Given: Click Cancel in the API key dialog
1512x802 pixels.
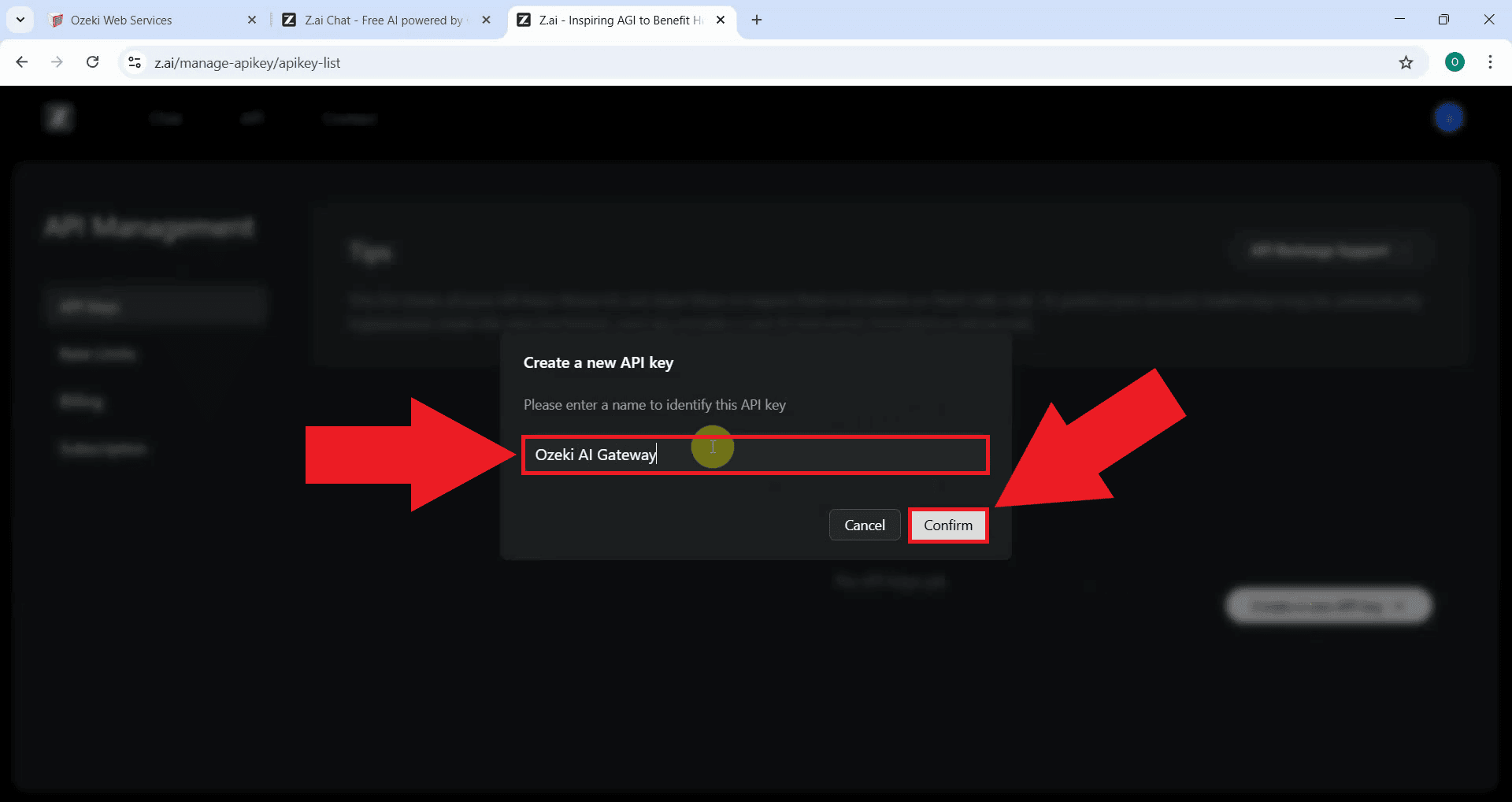Looking at the screenshot, I should [x=864, y=525].
